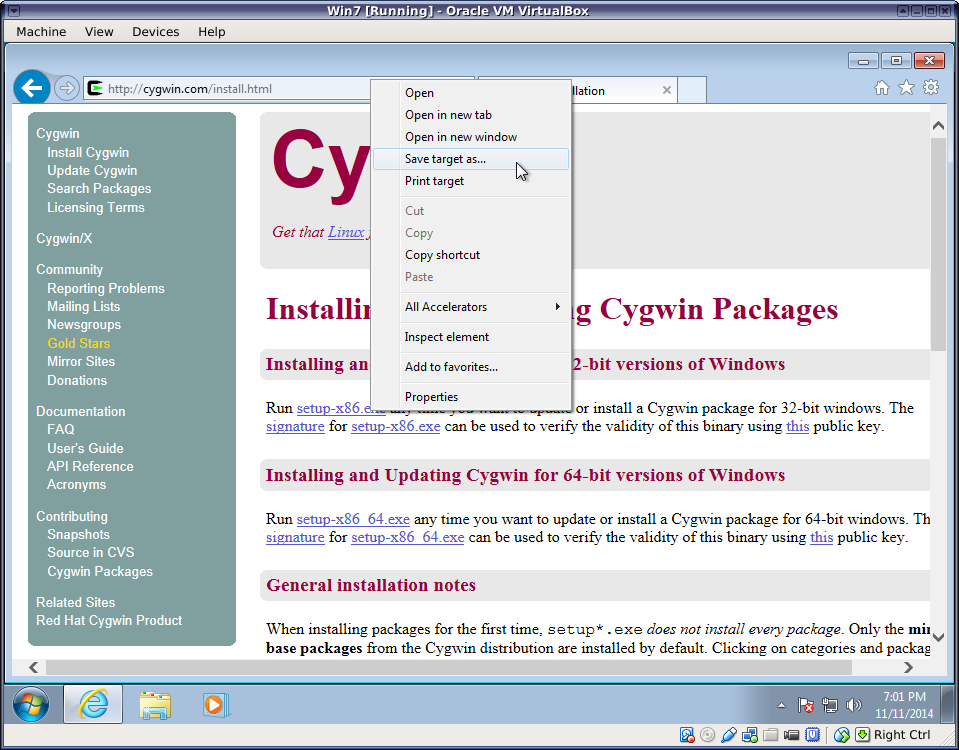Click the VirtualBox mouse integration status icon
This screenshot has width=959, height=750.
point(842,735)
